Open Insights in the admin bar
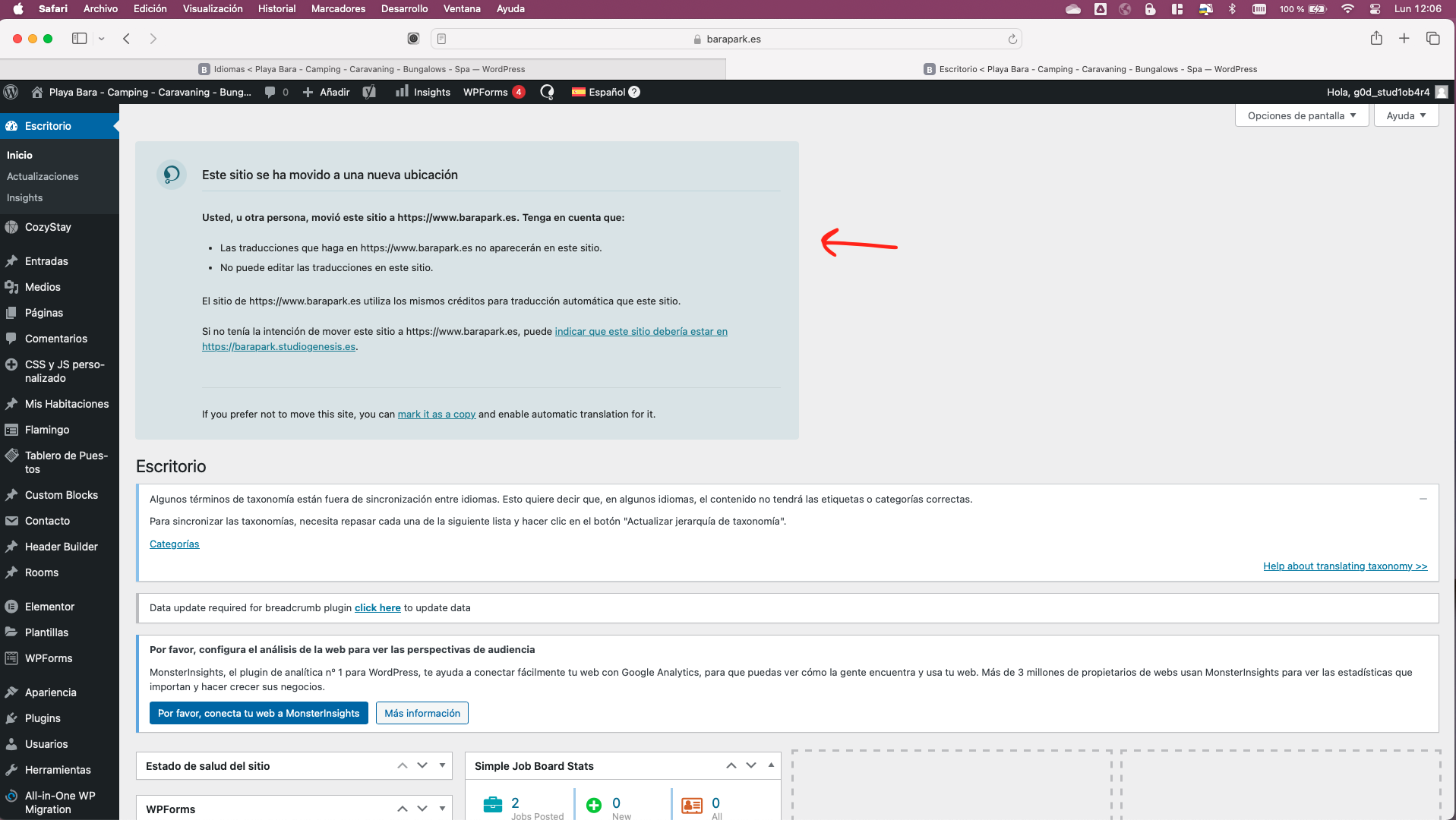This screenshot has height=820, width=1456. (423, 92)
